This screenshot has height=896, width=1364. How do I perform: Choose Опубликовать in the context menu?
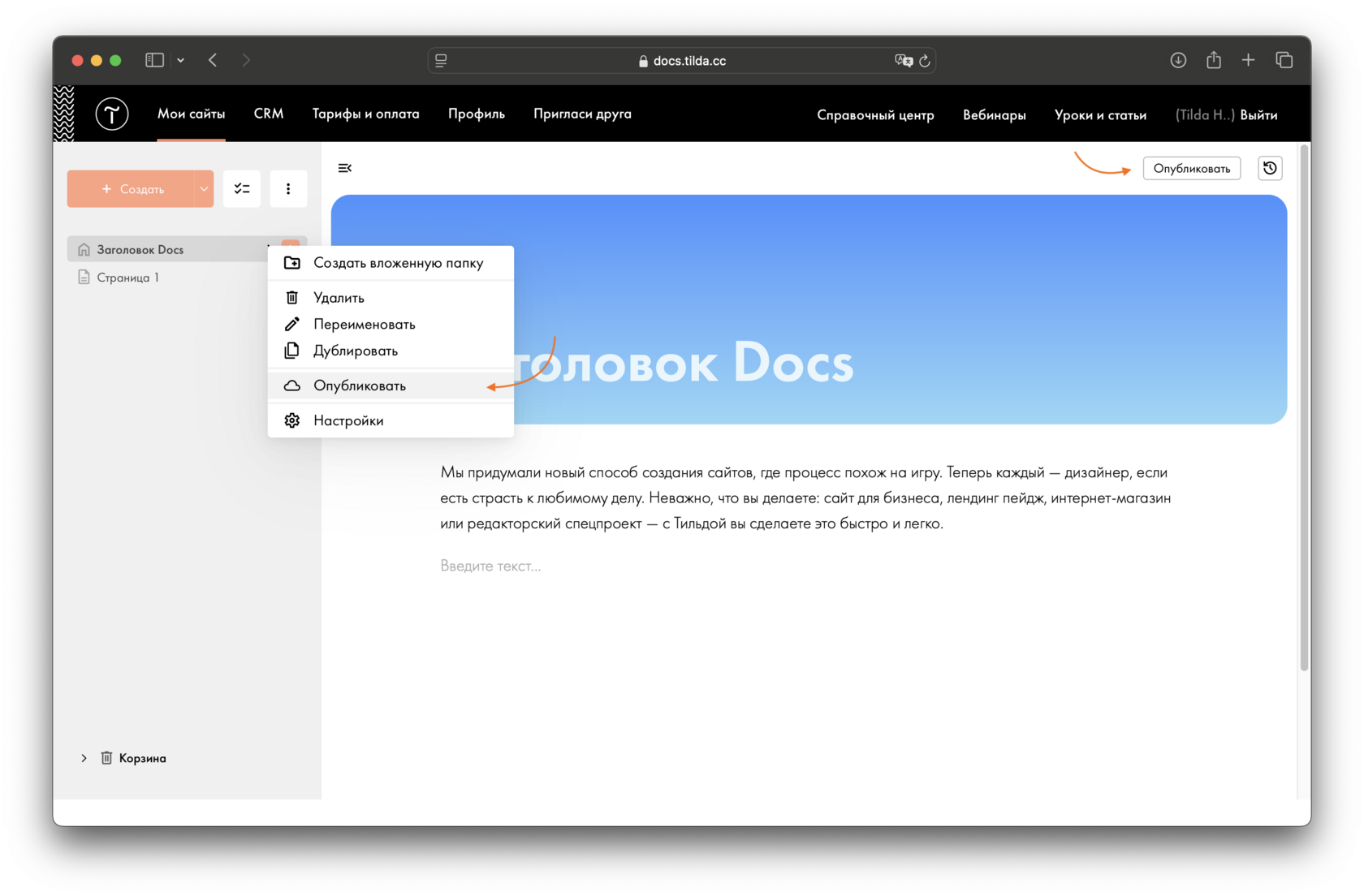pyautogui.click(x=391, y=386)
